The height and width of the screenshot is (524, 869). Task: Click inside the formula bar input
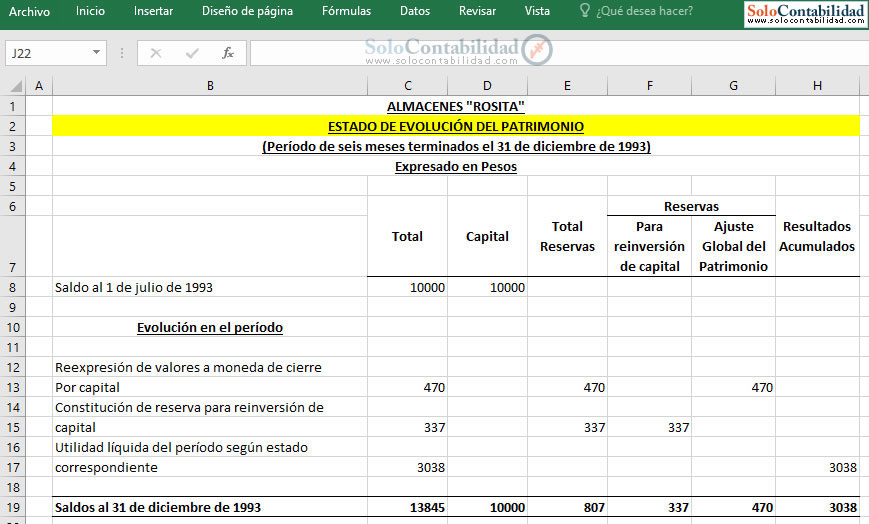pos(550,53)
